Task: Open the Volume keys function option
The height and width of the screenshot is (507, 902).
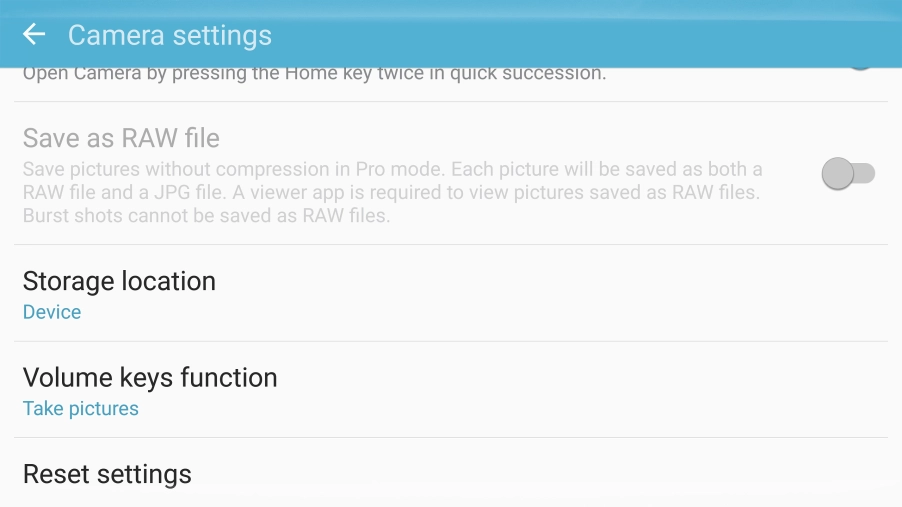Action: coord(150,378)
